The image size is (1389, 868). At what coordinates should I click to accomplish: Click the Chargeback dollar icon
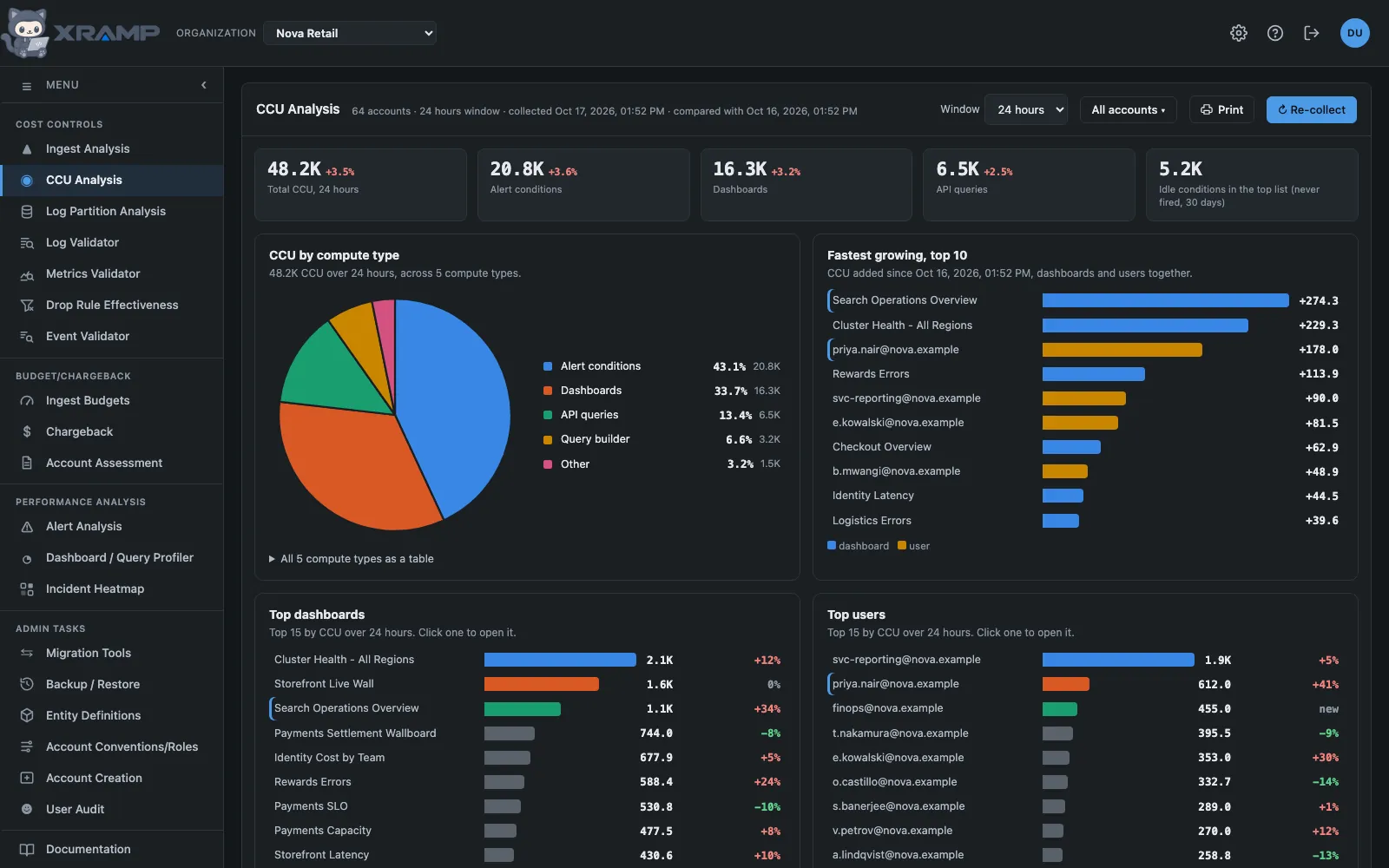click(27, 432)
